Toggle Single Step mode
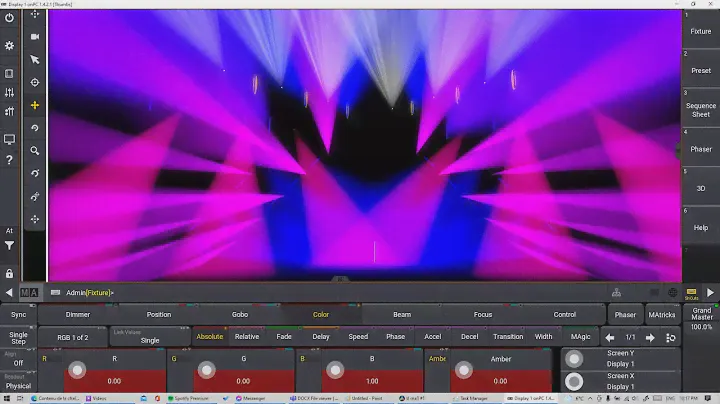This screenshot has height=404, width=720. pos(18,337)
